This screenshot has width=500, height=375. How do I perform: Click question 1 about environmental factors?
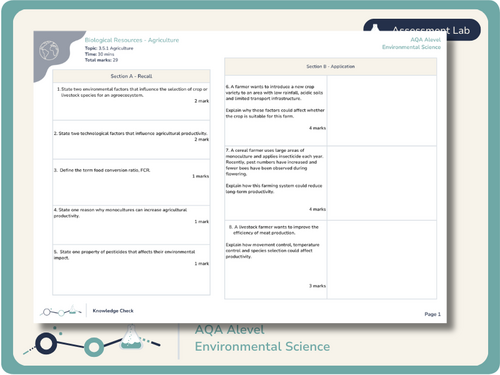132,92
